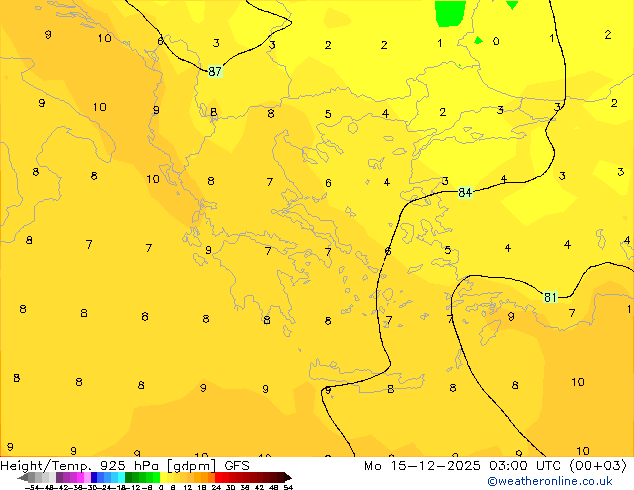
Task: Click the (00+03) forecast offset text
Action: point(598,466)
